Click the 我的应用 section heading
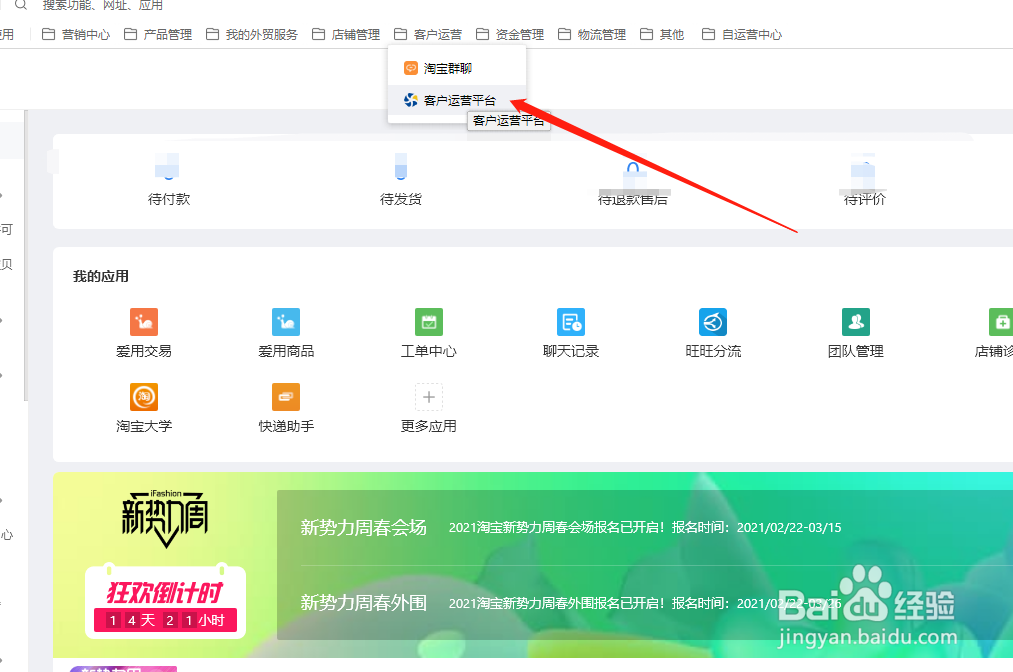Image resolution: width=1013 pixels, height=672 pixels. coord(101,277)
